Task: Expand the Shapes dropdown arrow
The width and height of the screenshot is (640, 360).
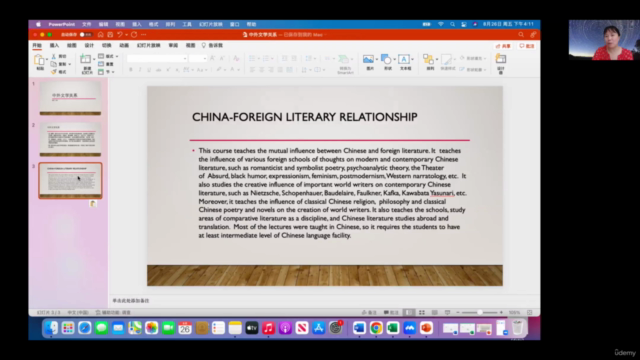Action: 394,60
